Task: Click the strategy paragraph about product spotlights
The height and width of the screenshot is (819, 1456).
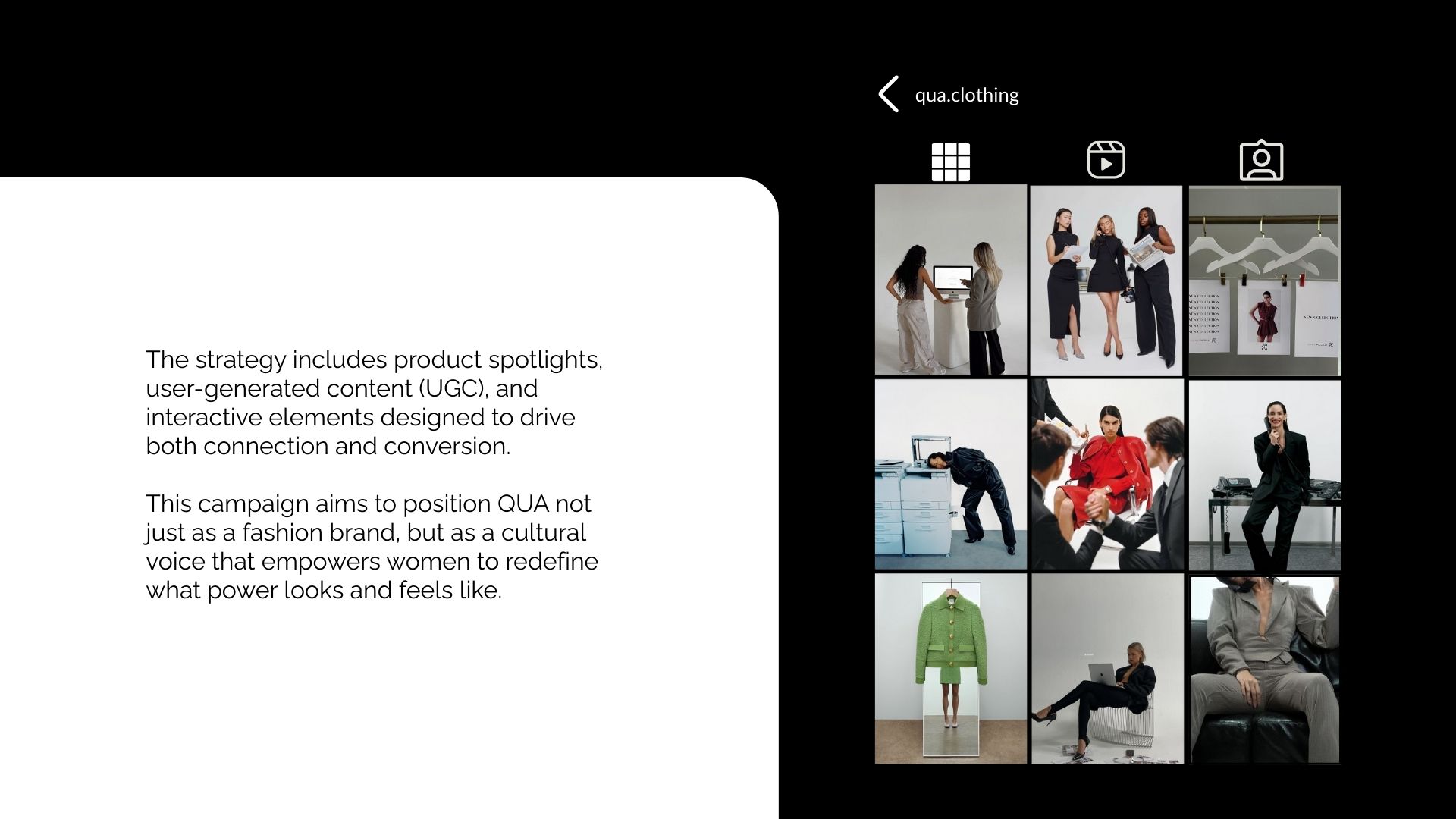Action: 374,403
